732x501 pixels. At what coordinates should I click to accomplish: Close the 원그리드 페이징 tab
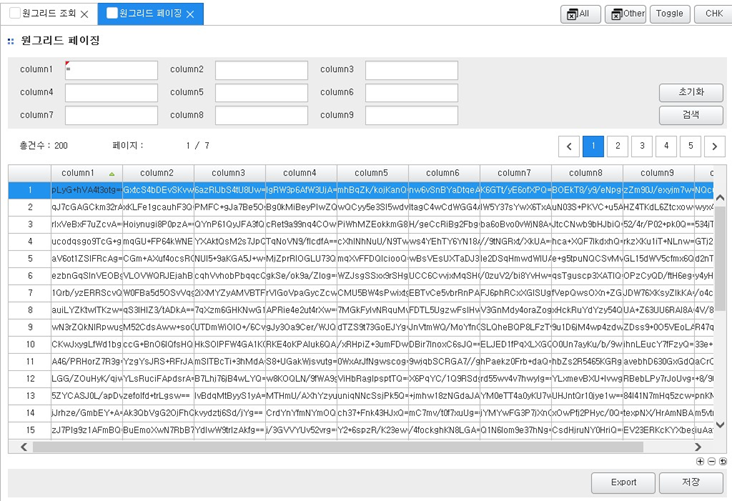[190, 14]
